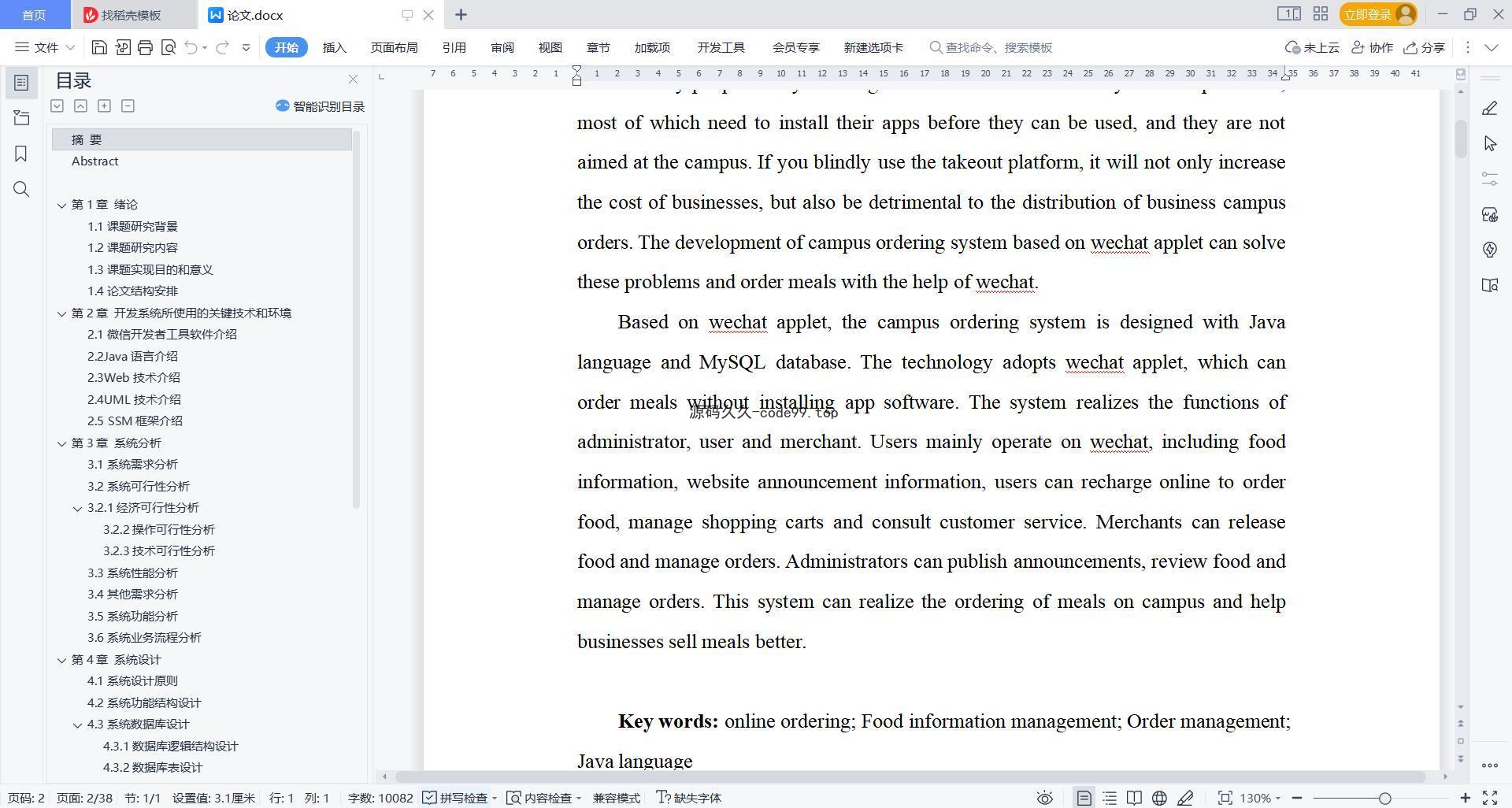The image size is (1512, 808).
Task: Open the 插入 ribbon tab
Action: click(335, 47)
